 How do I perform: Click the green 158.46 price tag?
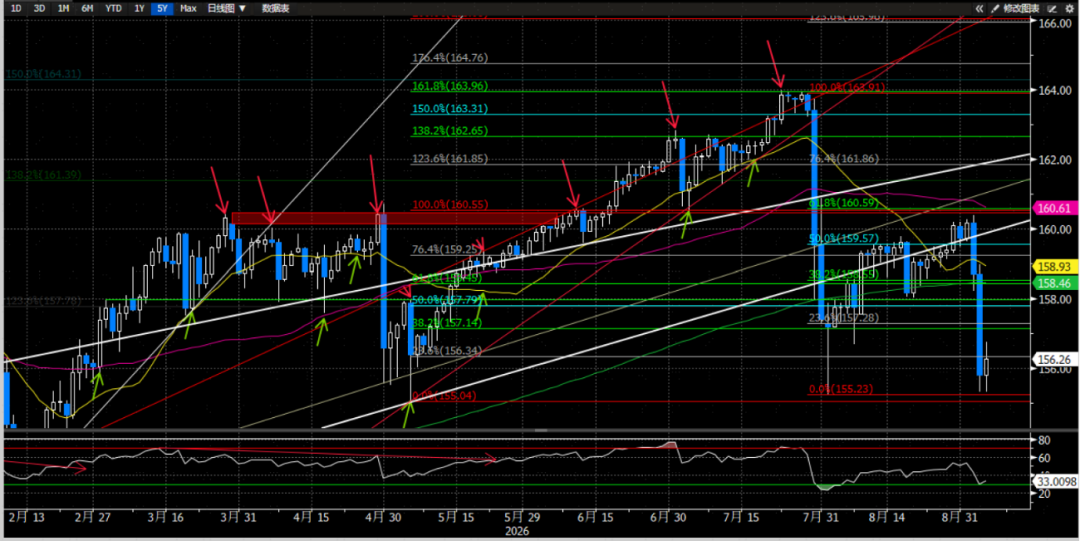click(x=1053, y=283)
